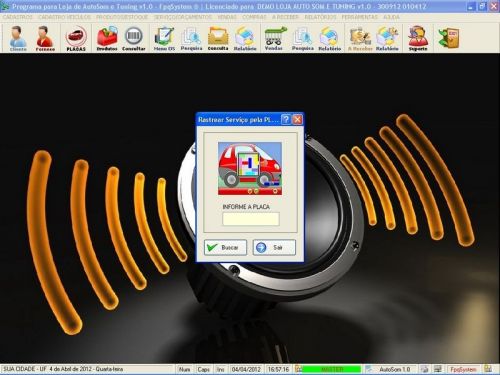Click the green MASTER user indicator
500x375 pixels.
tap(332, 369)
